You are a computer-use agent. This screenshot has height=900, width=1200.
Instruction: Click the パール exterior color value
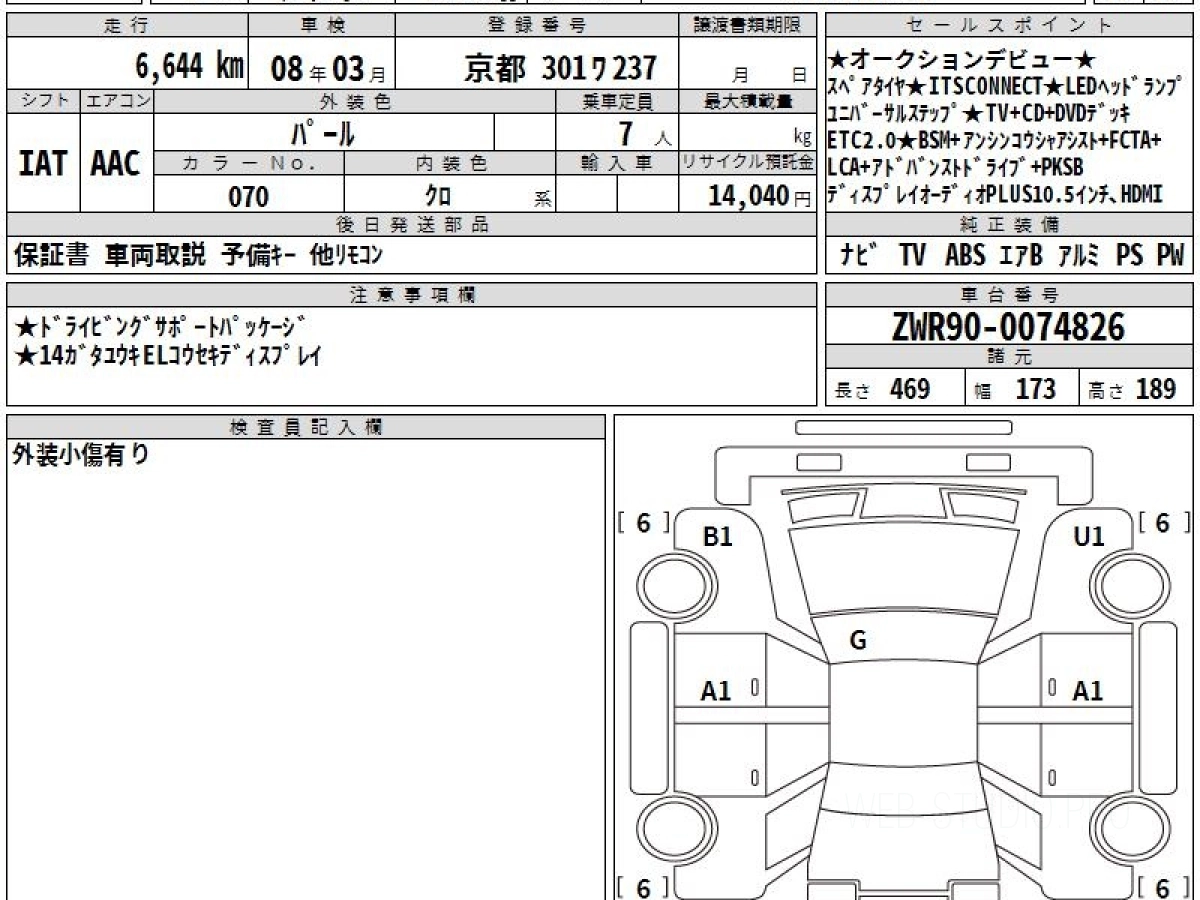click(x=323, y=133)
